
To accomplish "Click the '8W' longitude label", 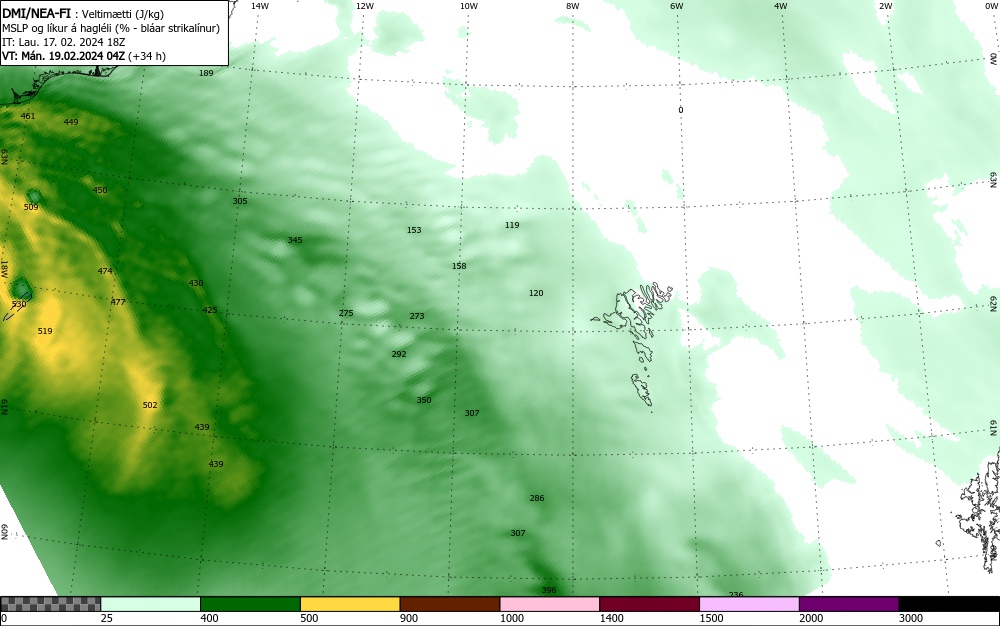I will point(573,6).
